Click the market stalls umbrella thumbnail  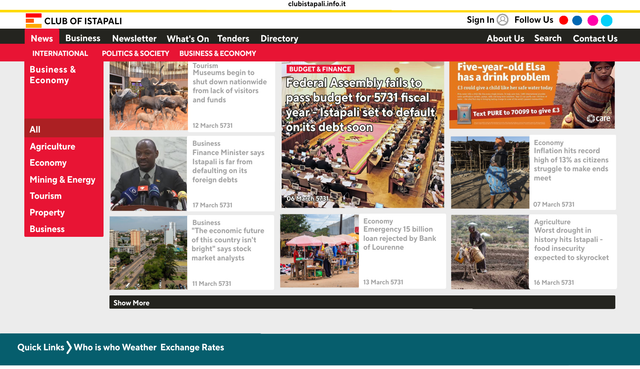tap(319, 251)
